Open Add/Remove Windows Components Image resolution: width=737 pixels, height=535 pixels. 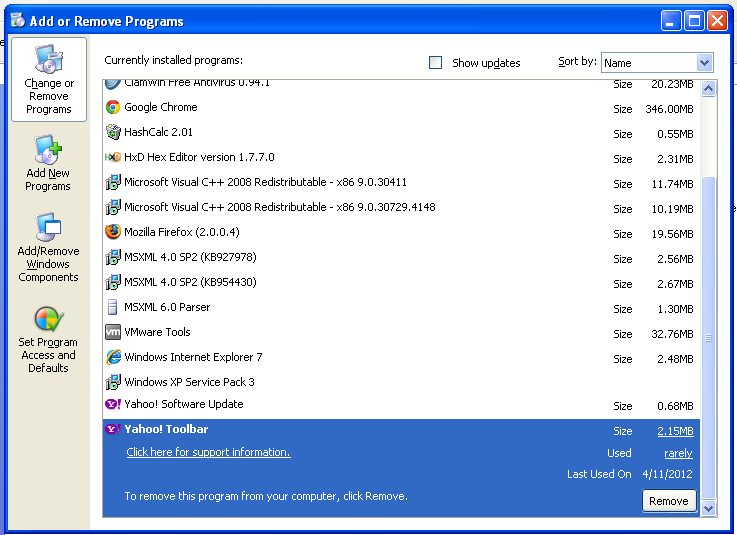tap(48, 248)
